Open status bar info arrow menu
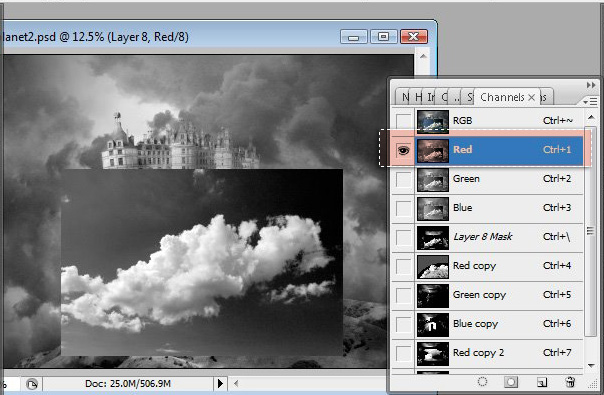 [x=220, y=383]
